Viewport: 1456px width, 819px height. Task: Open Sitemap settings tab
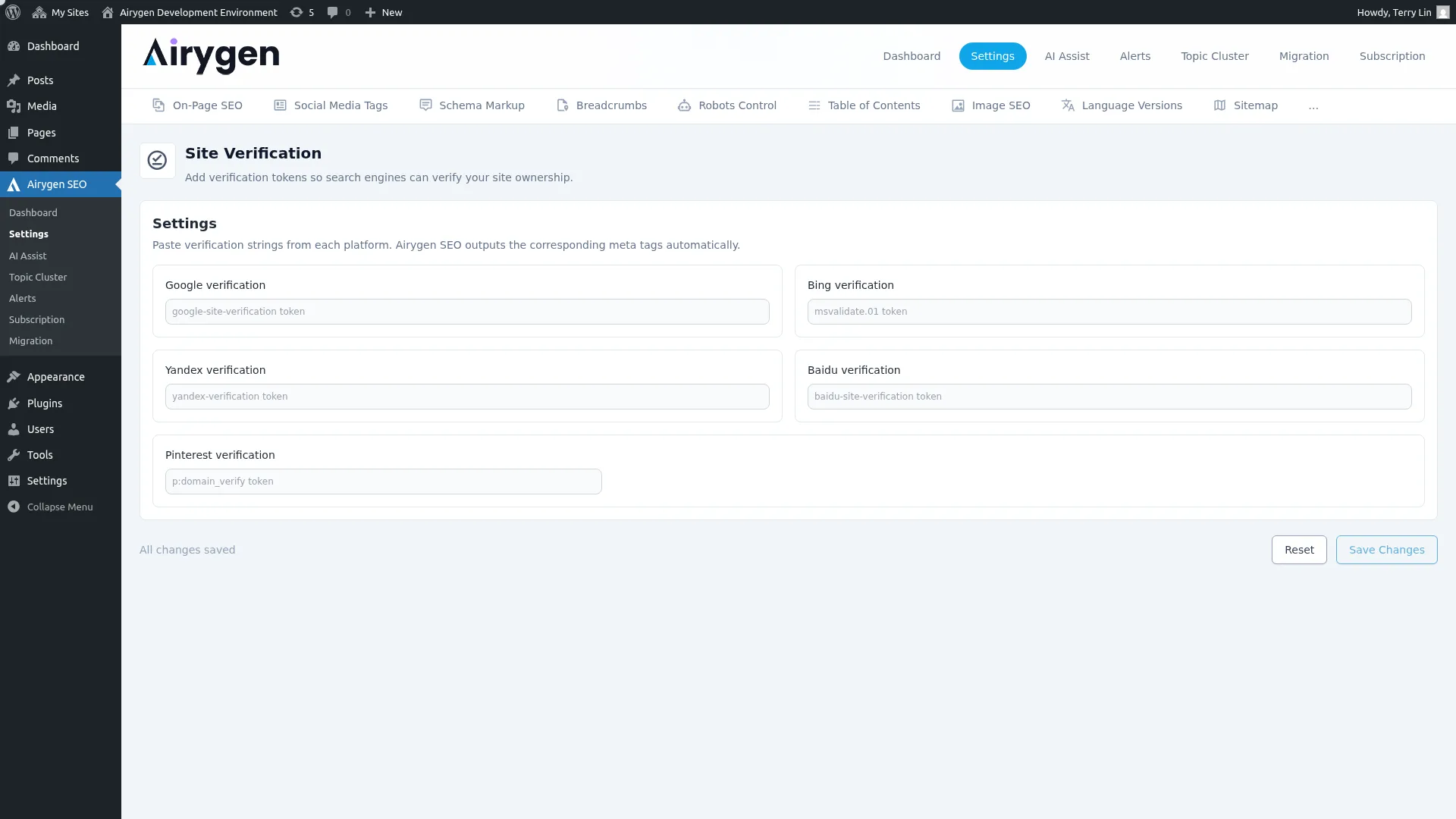[x=1246, y=105]
